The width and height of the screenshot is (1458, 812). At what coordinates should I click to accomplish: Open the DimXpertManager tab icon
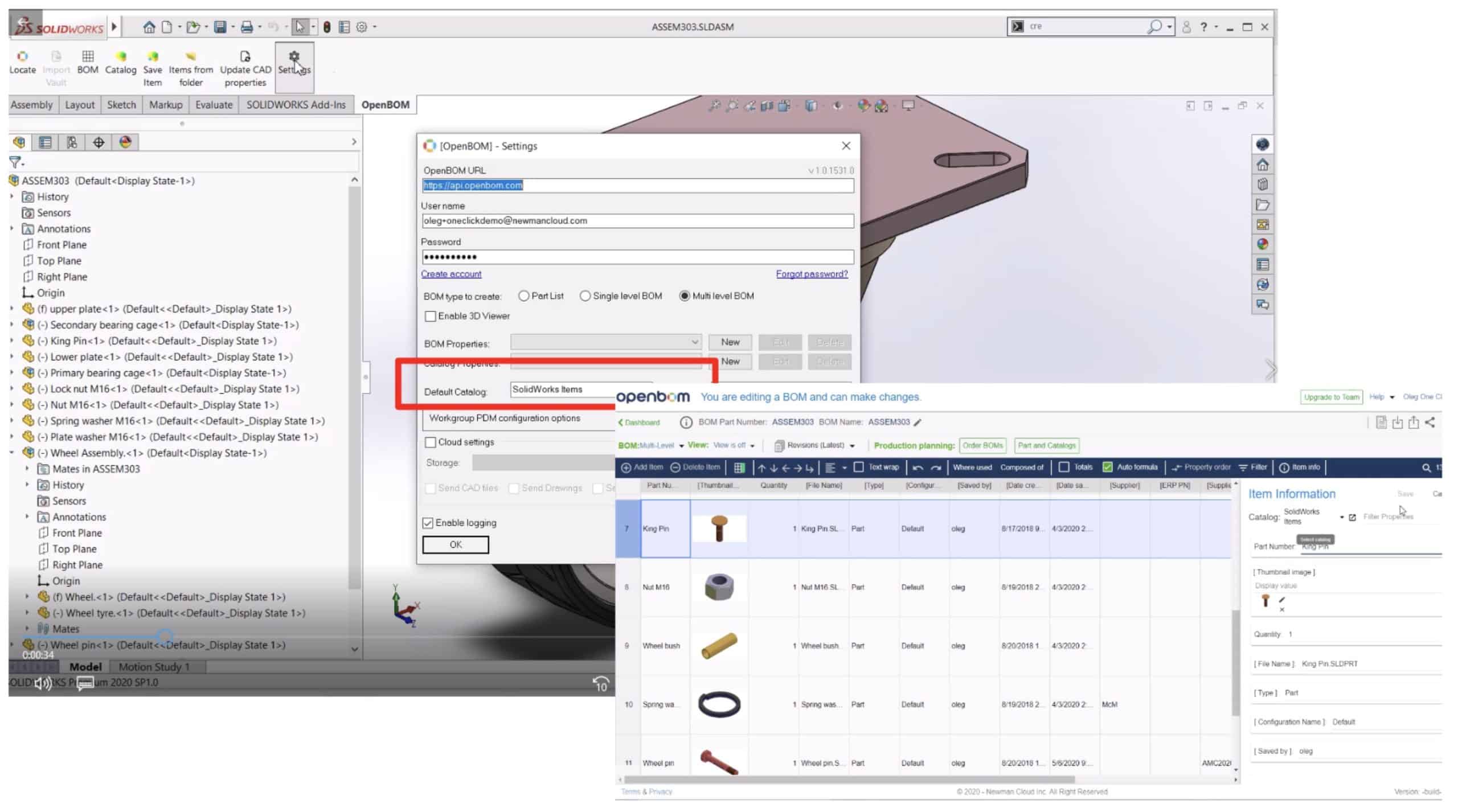(x=99, y=142)
